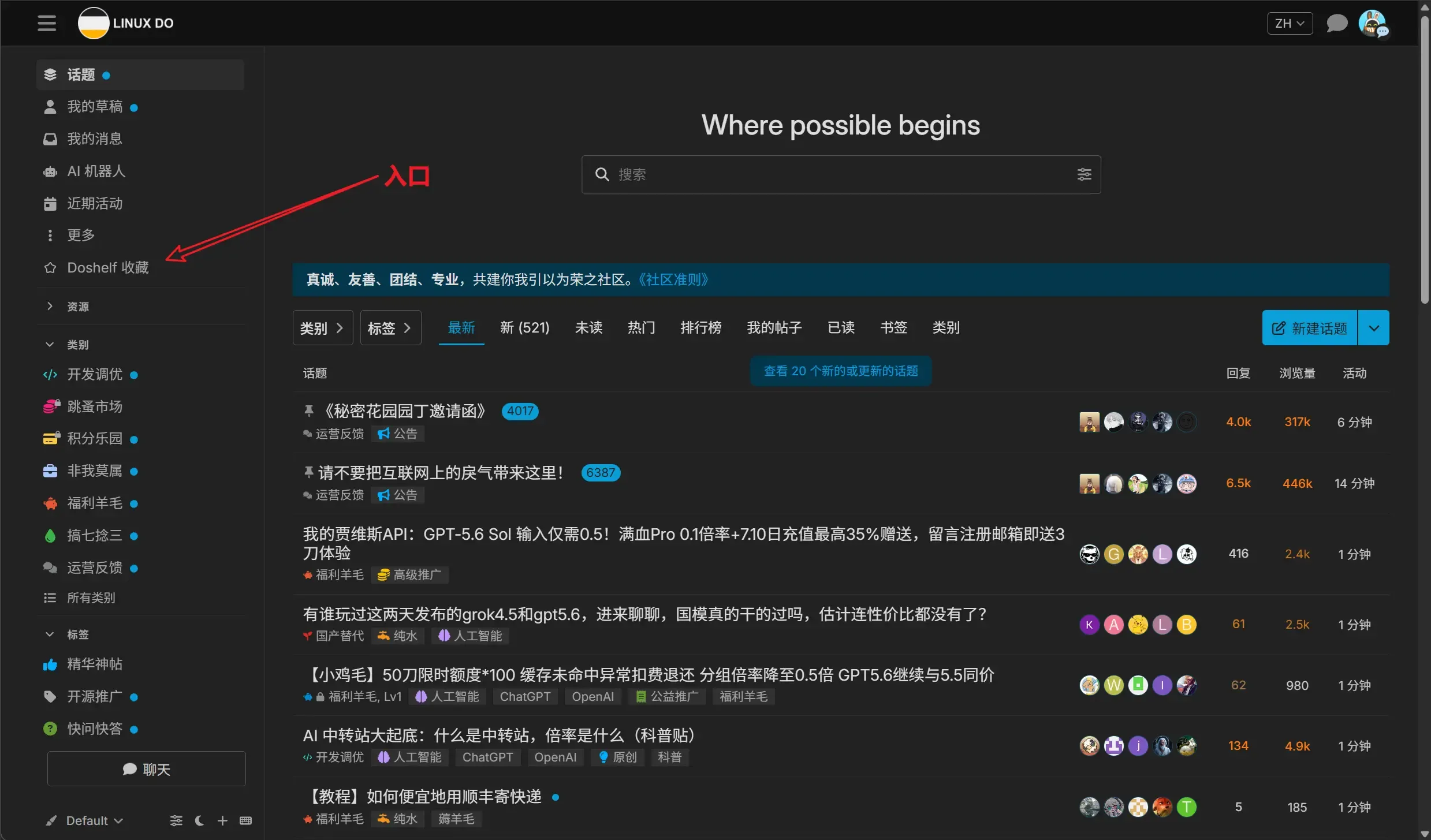Image resolution: width=1431 pixels, height=840 pixels.
Task: Open the 聊天 button in sidebar
Action: [146, 769]
